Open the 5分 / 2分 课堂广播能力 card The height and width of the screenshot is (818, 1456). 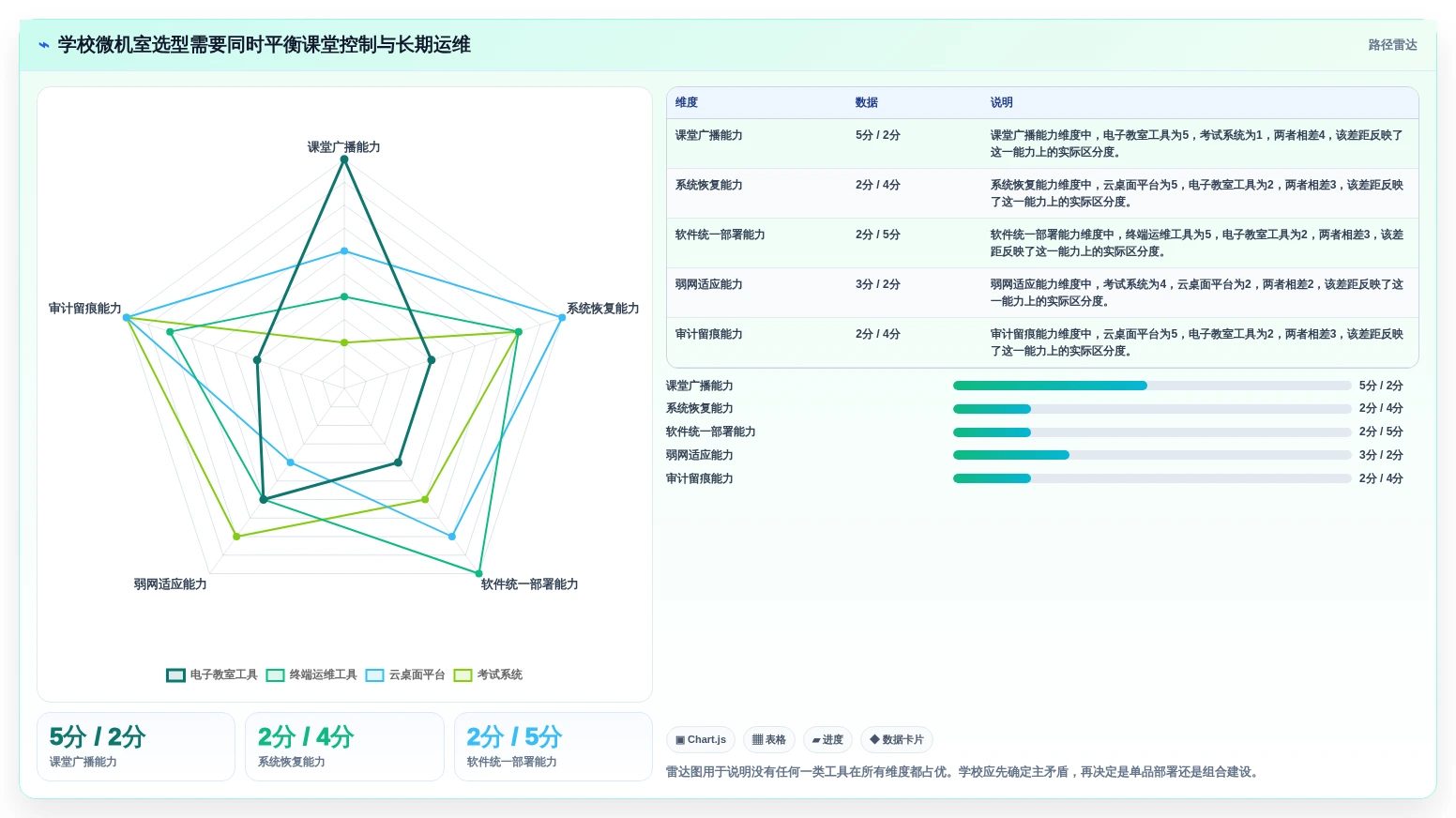(136, 747)
